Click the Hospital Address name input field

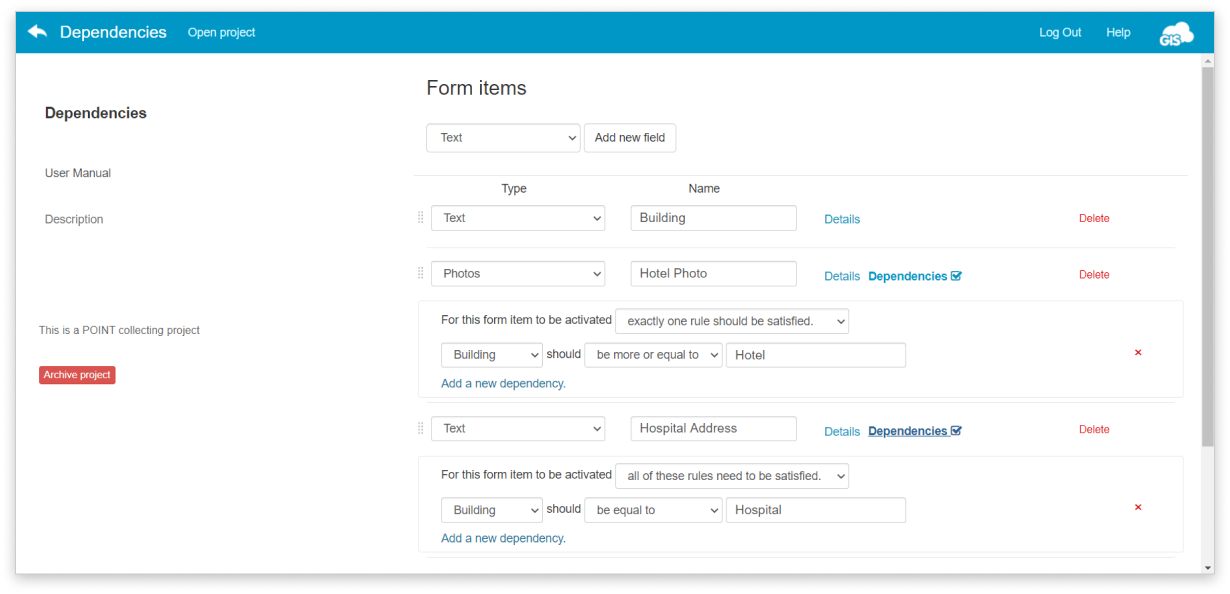713,429
